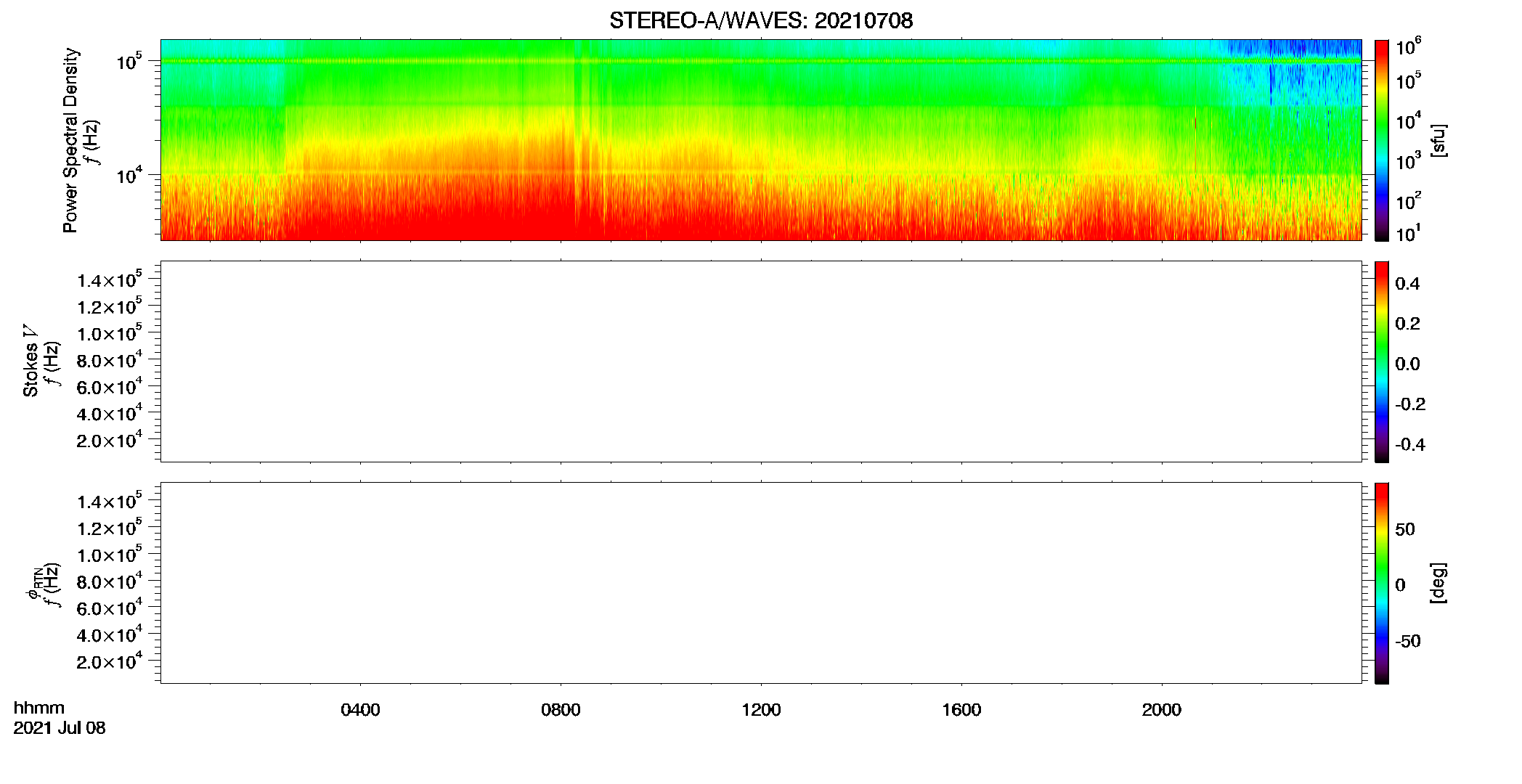Click the 2021 Jul 08 date label

[x=60, y=728]
